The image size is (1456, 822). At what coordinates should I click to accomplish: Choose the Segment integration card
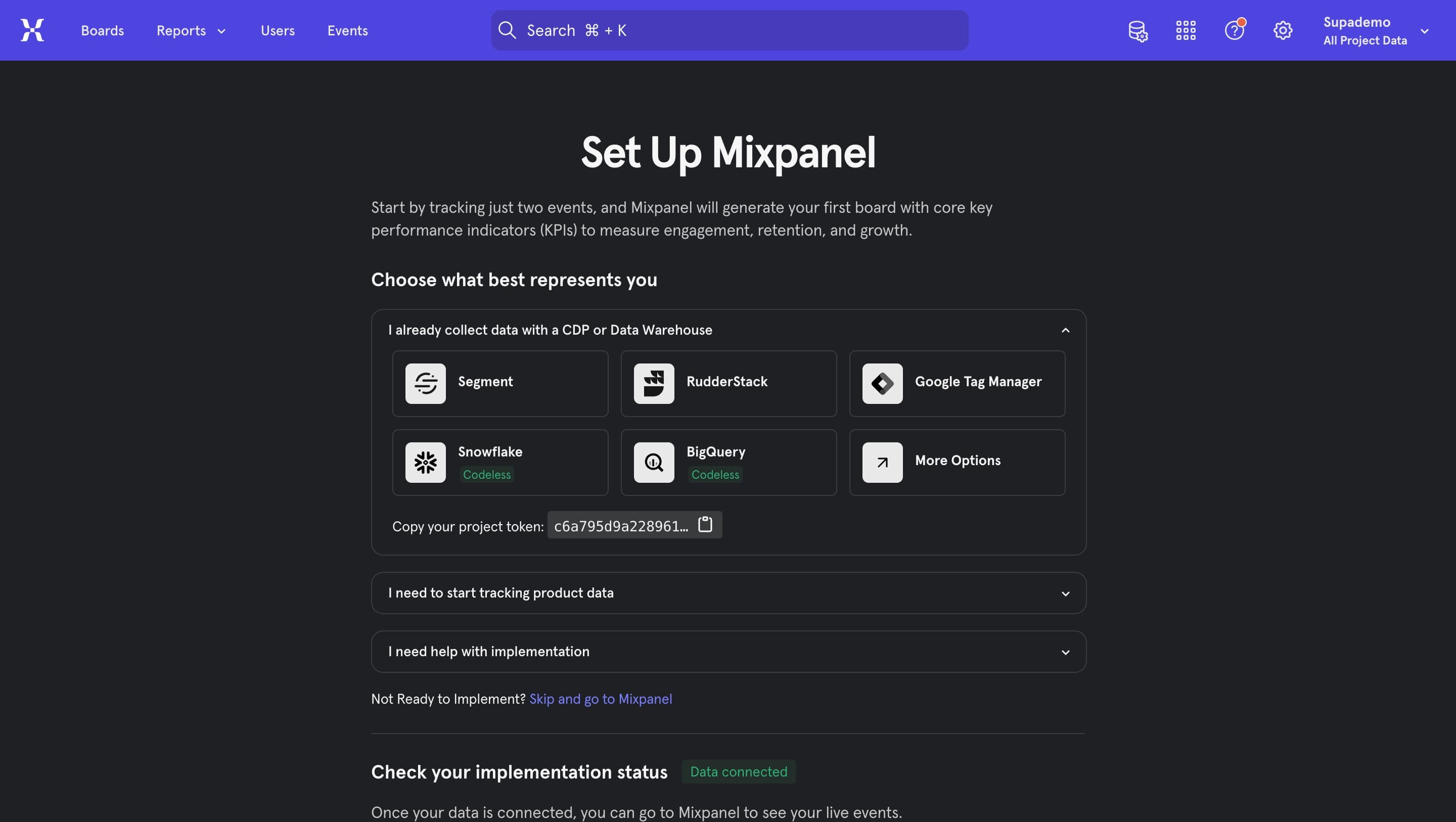pyautogui.click(x=500, y=383)
